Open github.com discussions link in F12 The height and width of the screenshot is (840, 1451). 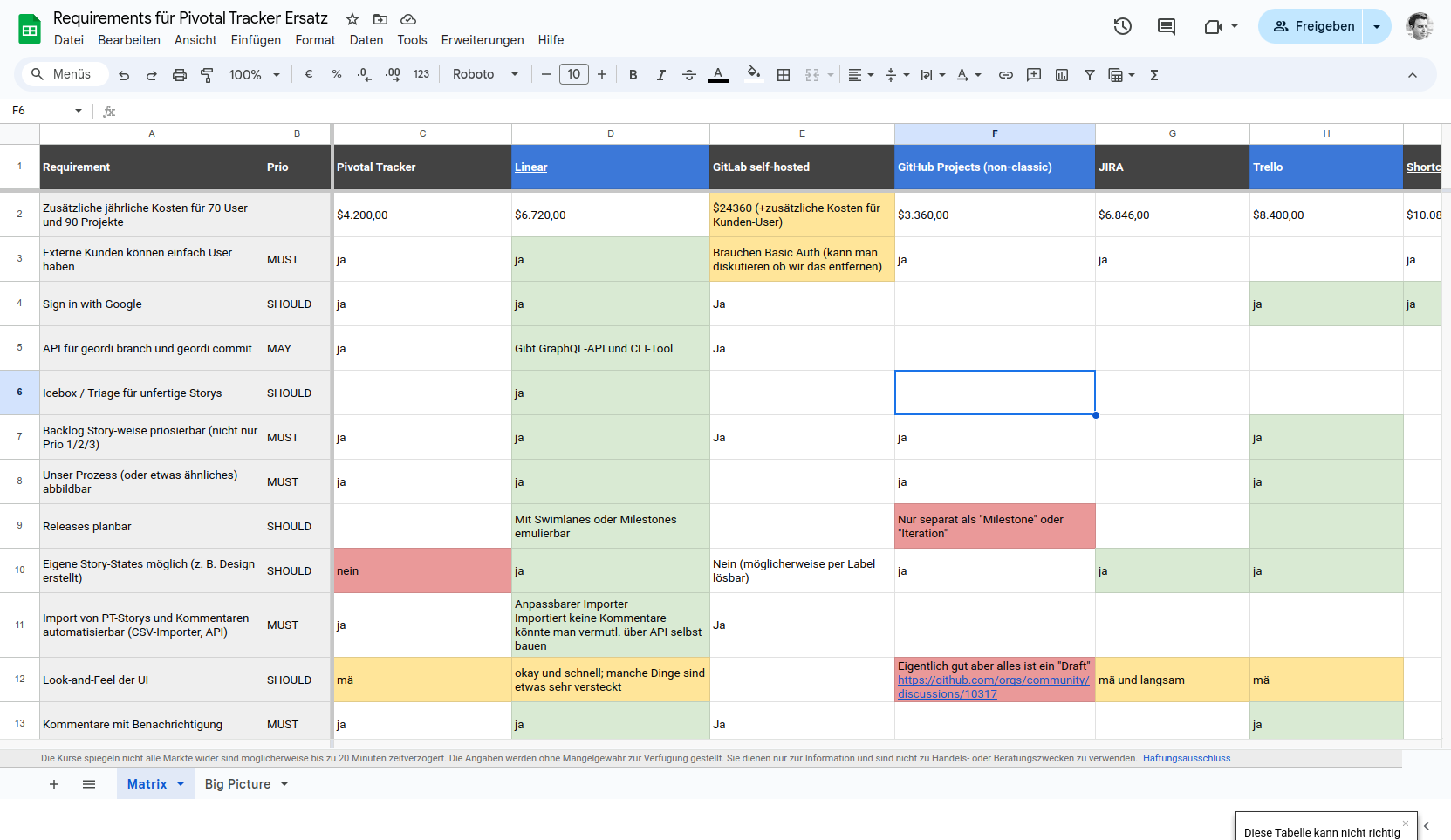[x=994, y=686]
